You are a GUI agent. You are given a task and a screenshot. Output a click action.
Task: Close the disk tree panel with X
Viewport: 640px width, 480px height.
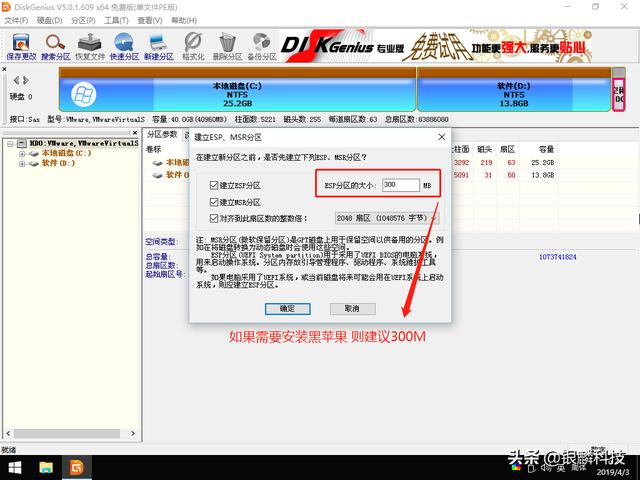135,133
